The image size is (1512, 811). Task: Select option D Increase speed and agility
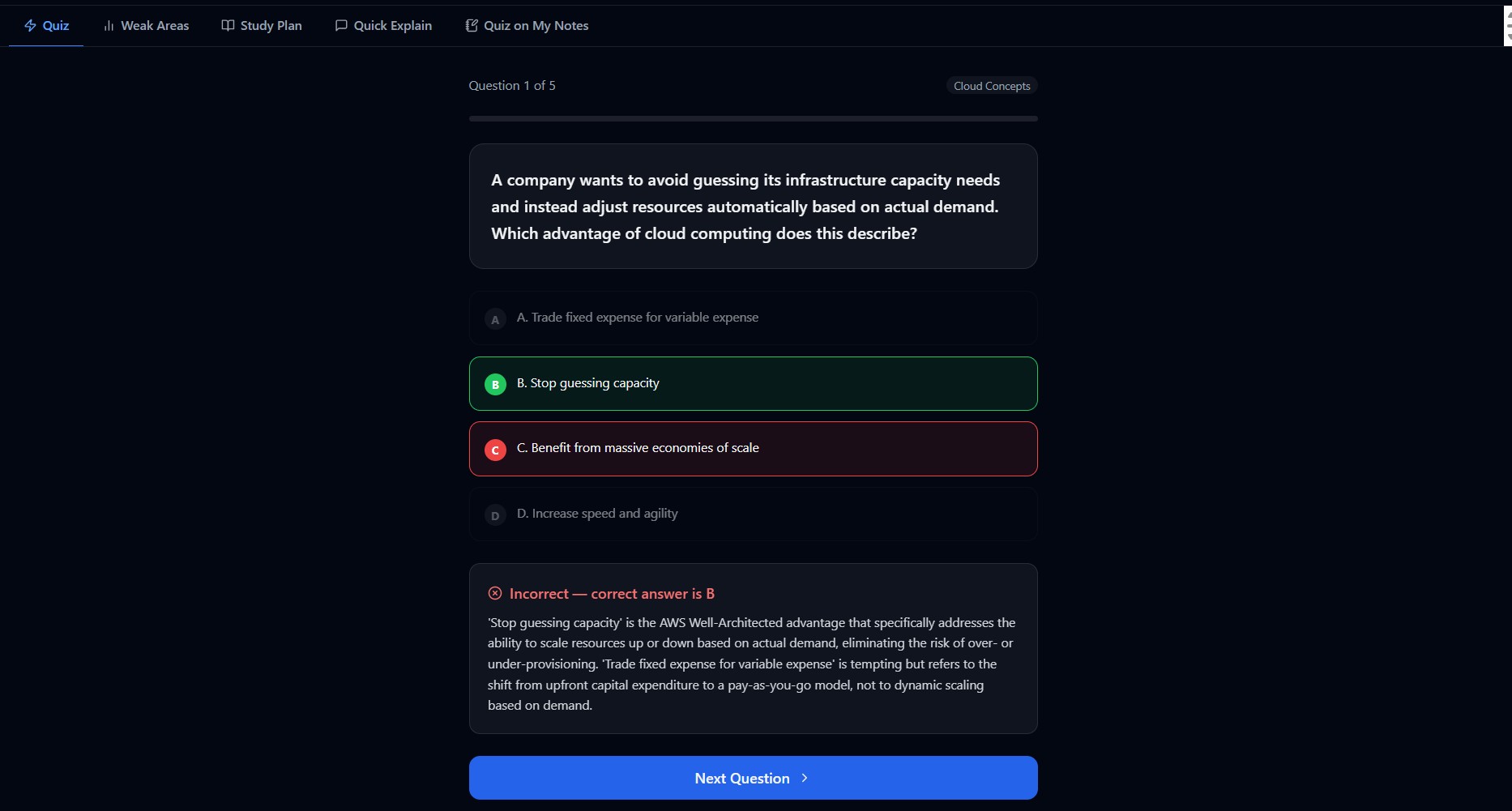(x=597, y=514)
